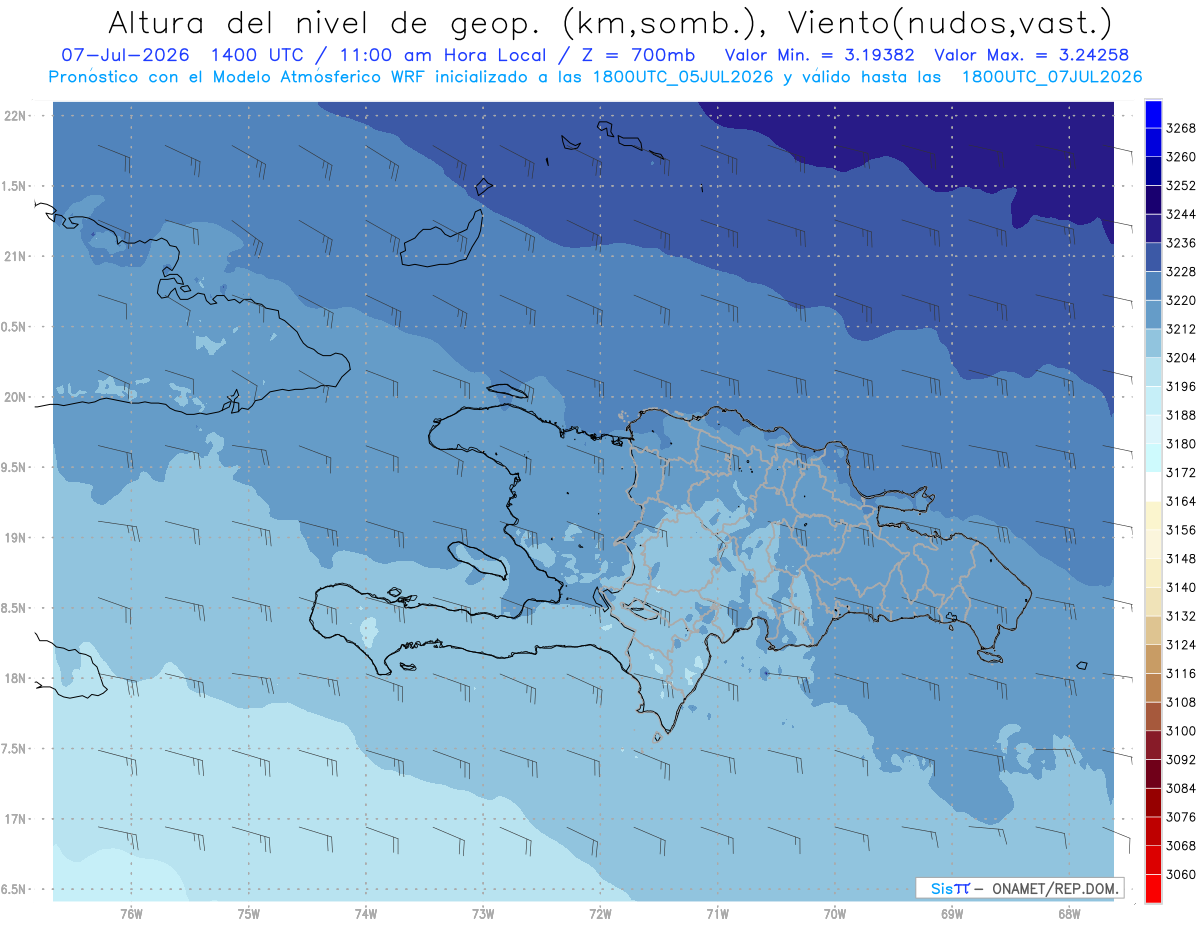Click the '73W' longitude label
This screenshot has height=927, width=1200.
[483, 914]
